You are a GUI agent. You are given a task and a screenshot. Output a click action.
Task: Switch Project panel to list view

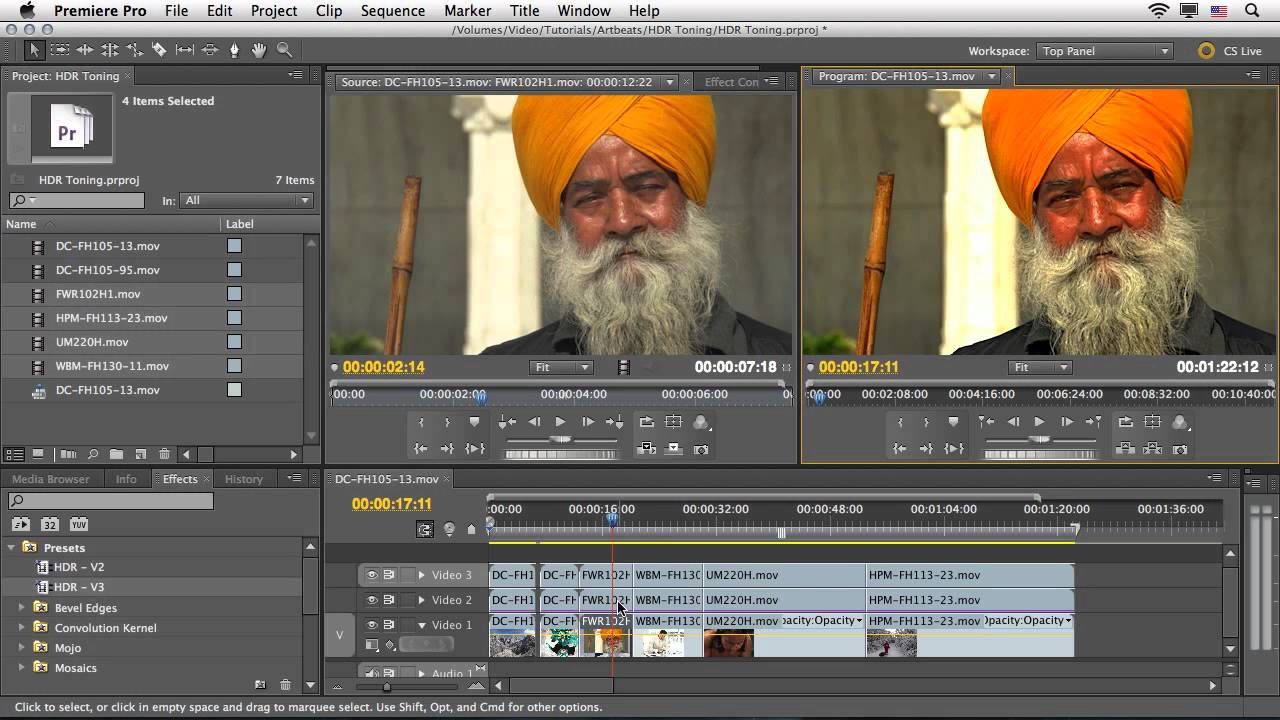15,454
